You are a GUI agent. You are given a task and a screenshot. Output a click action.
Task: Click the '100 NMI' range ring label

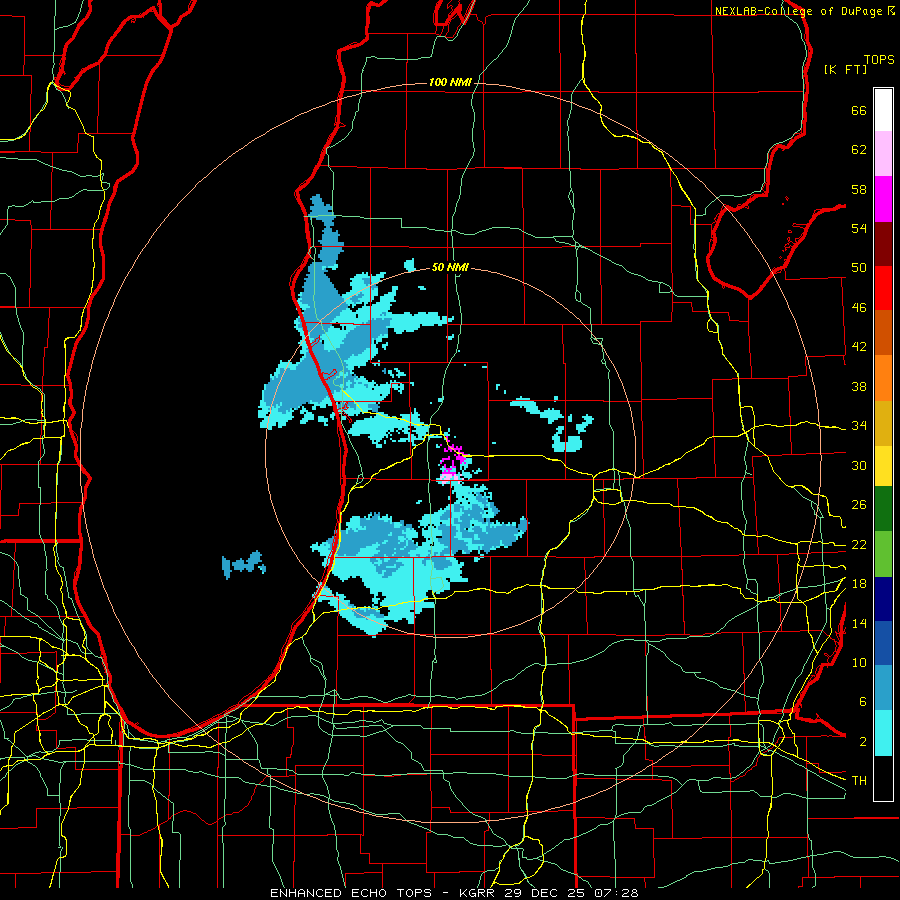(450, 83)
